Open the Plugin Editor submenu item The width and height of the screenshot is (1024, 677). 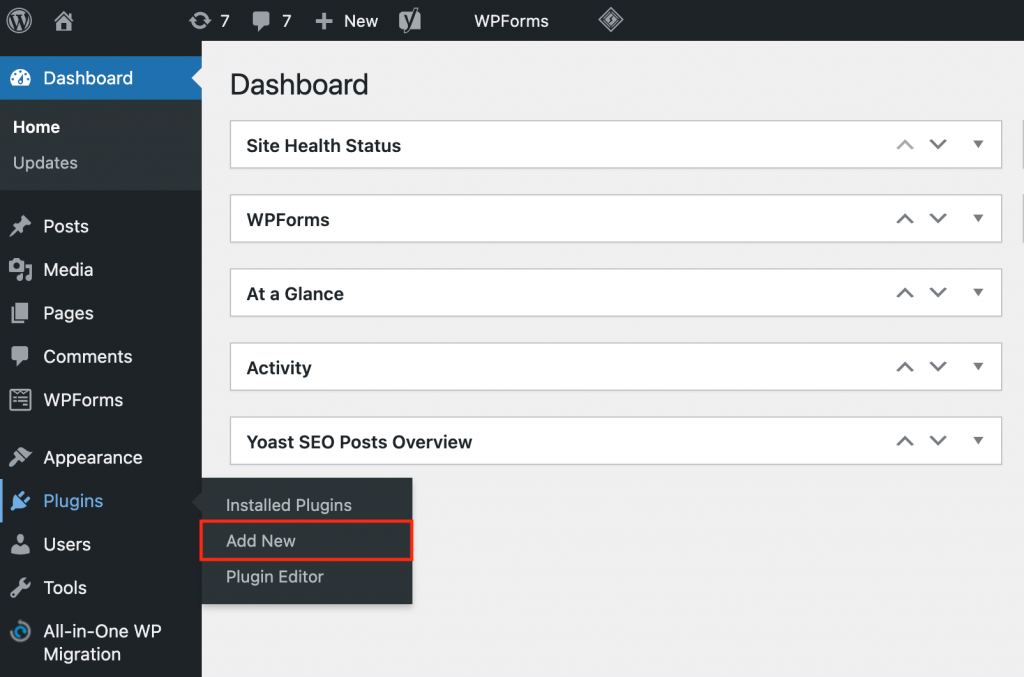tap(274, 577)
